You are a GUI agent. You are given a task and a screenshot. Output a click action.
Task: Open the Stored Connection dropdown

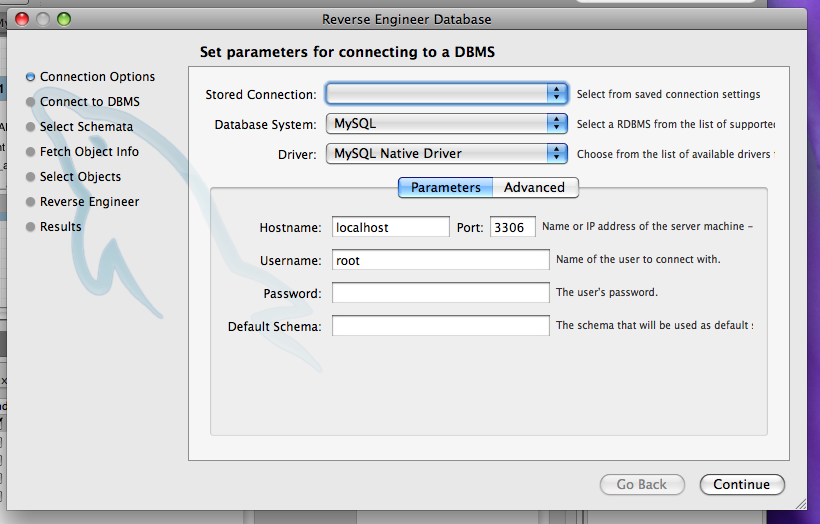point(447,94)
